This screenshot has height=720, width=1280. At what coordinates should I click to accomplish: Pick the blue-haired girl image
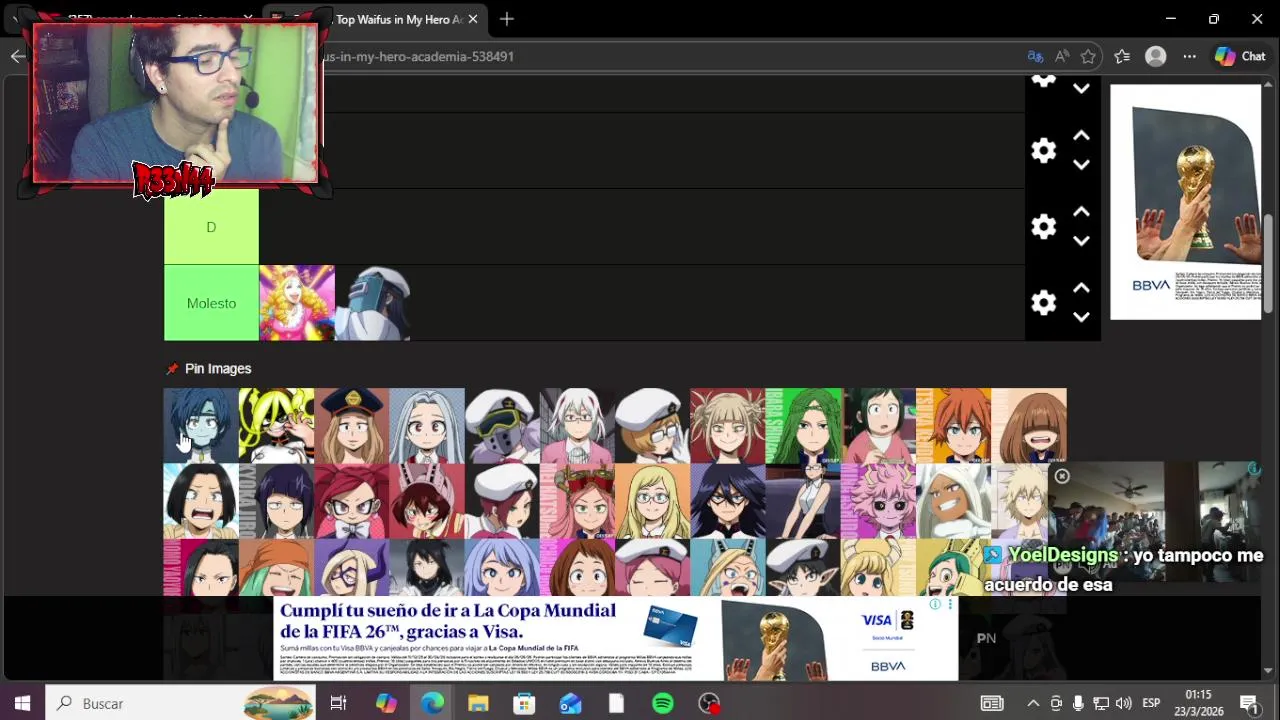click(x=201, y=426)
